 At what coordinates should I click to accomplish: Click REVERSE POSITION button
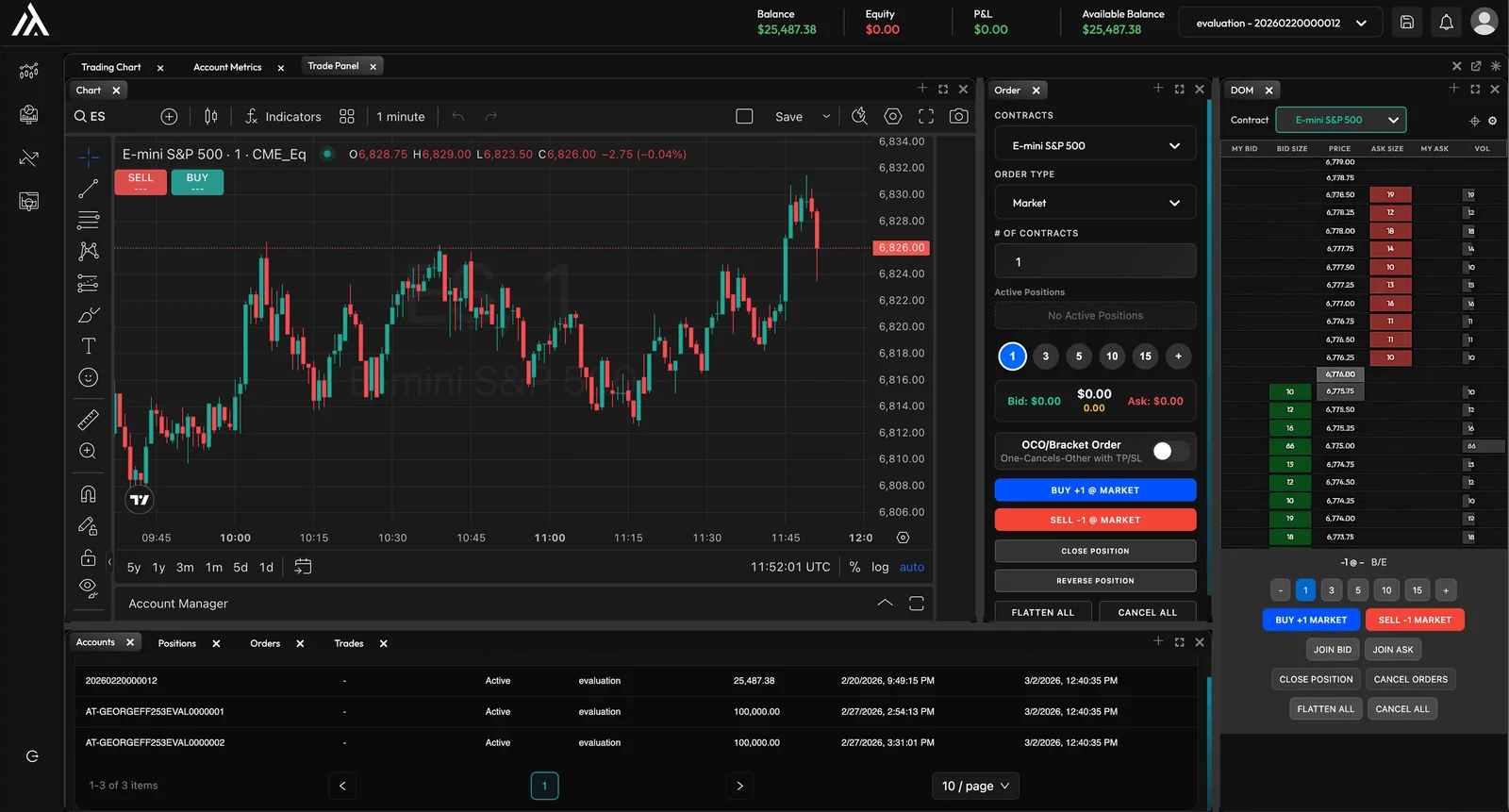click(1095, 581)
